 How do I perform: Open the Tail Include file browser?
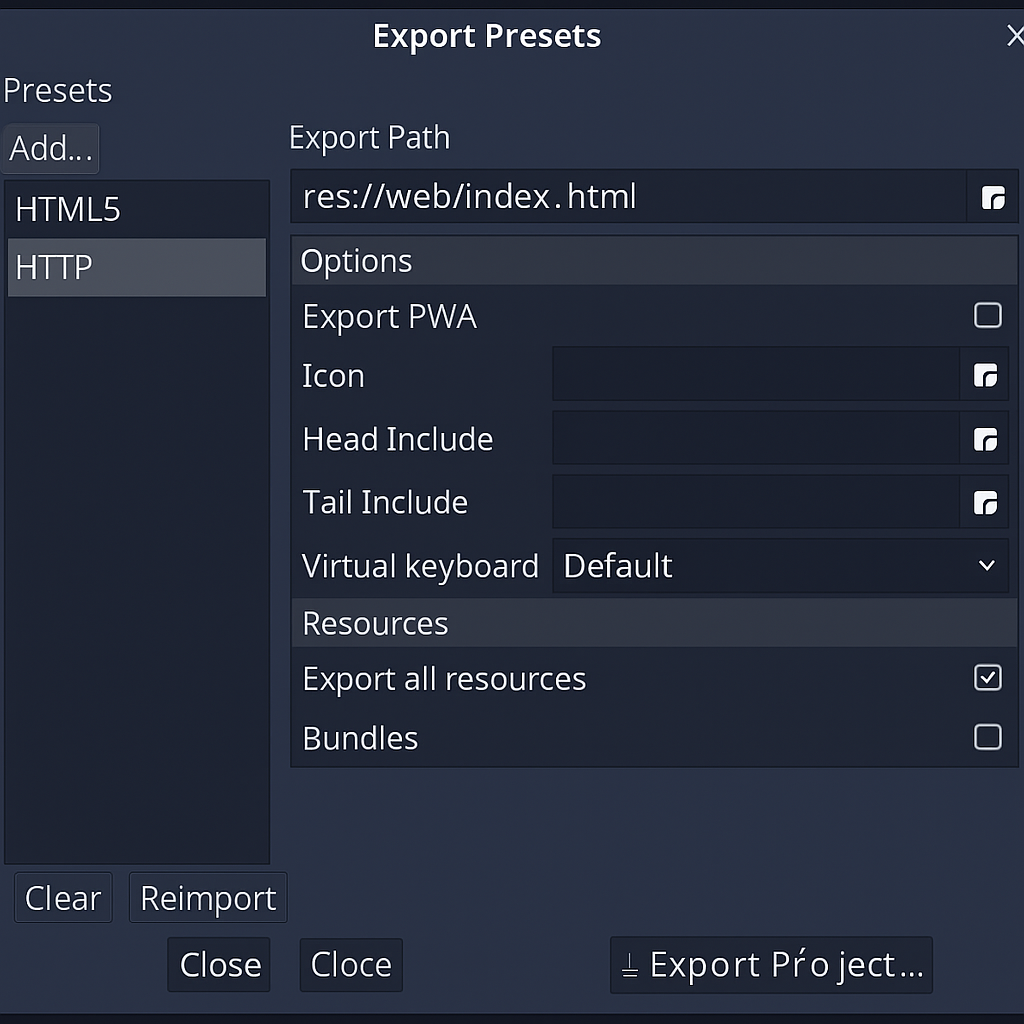[987, 503]
